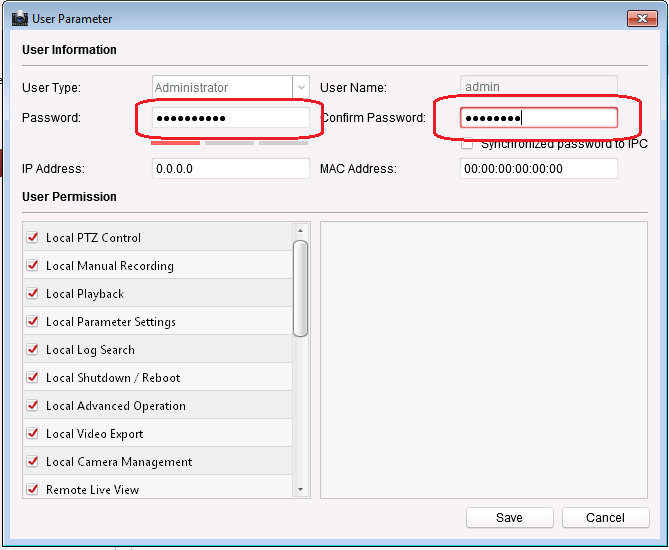Toggle Local Shutdown / Reboot checkbox
Viewport: 669px width, 550px height.
pyautogui.click(x=33, y=378)
